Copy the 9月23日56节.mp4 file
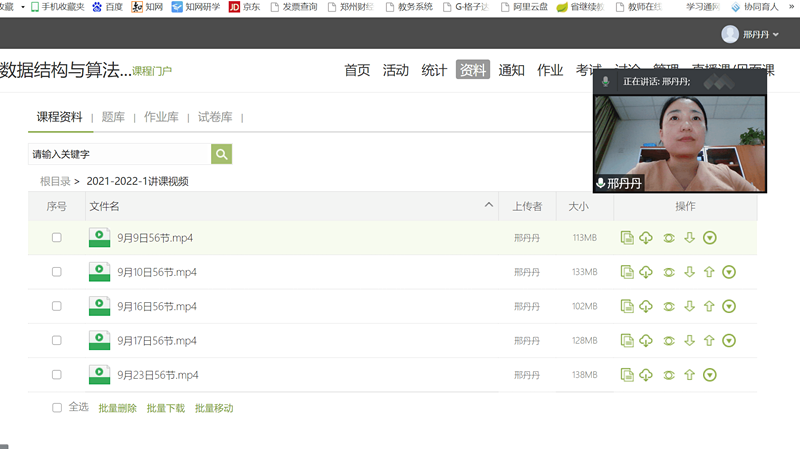The width and height of the screenshot is (800, 449). (627, 375)
